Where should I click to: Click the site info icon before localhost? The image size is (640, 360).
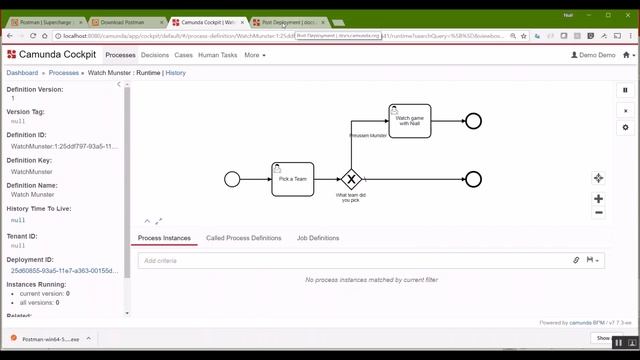tap(58, 36)
